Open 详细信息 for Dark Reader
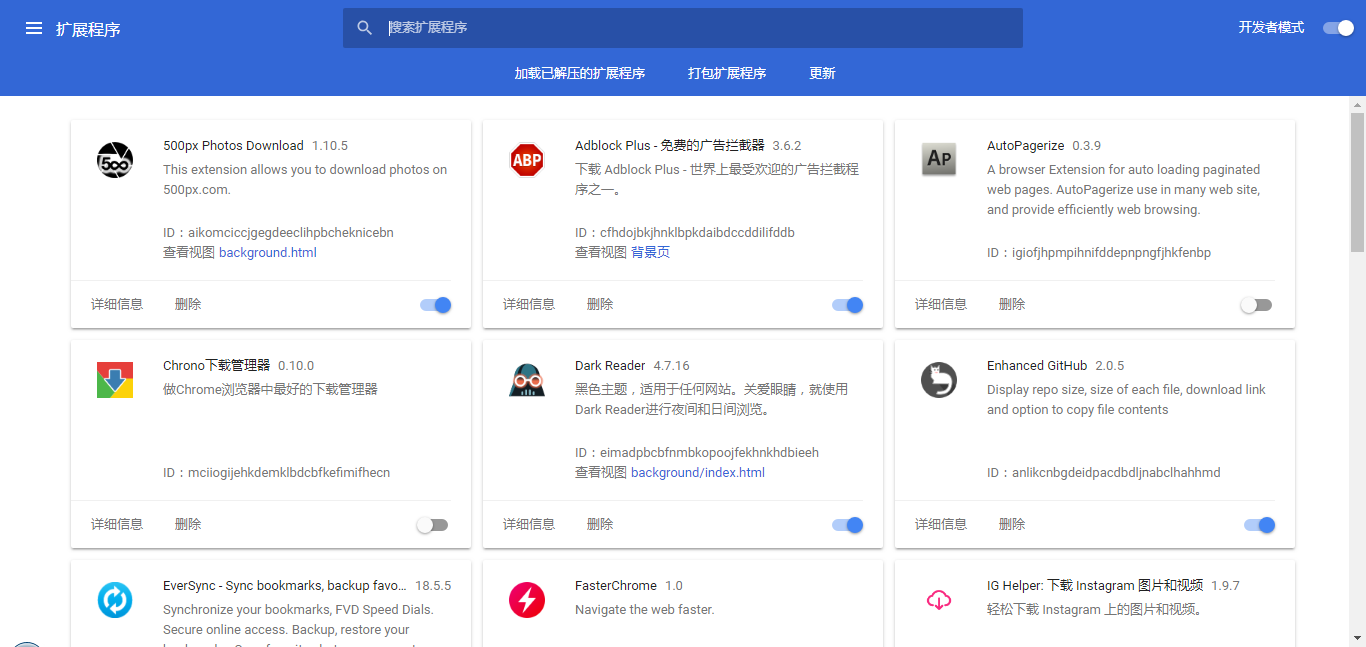1366x647 pixels. [529, 524]
